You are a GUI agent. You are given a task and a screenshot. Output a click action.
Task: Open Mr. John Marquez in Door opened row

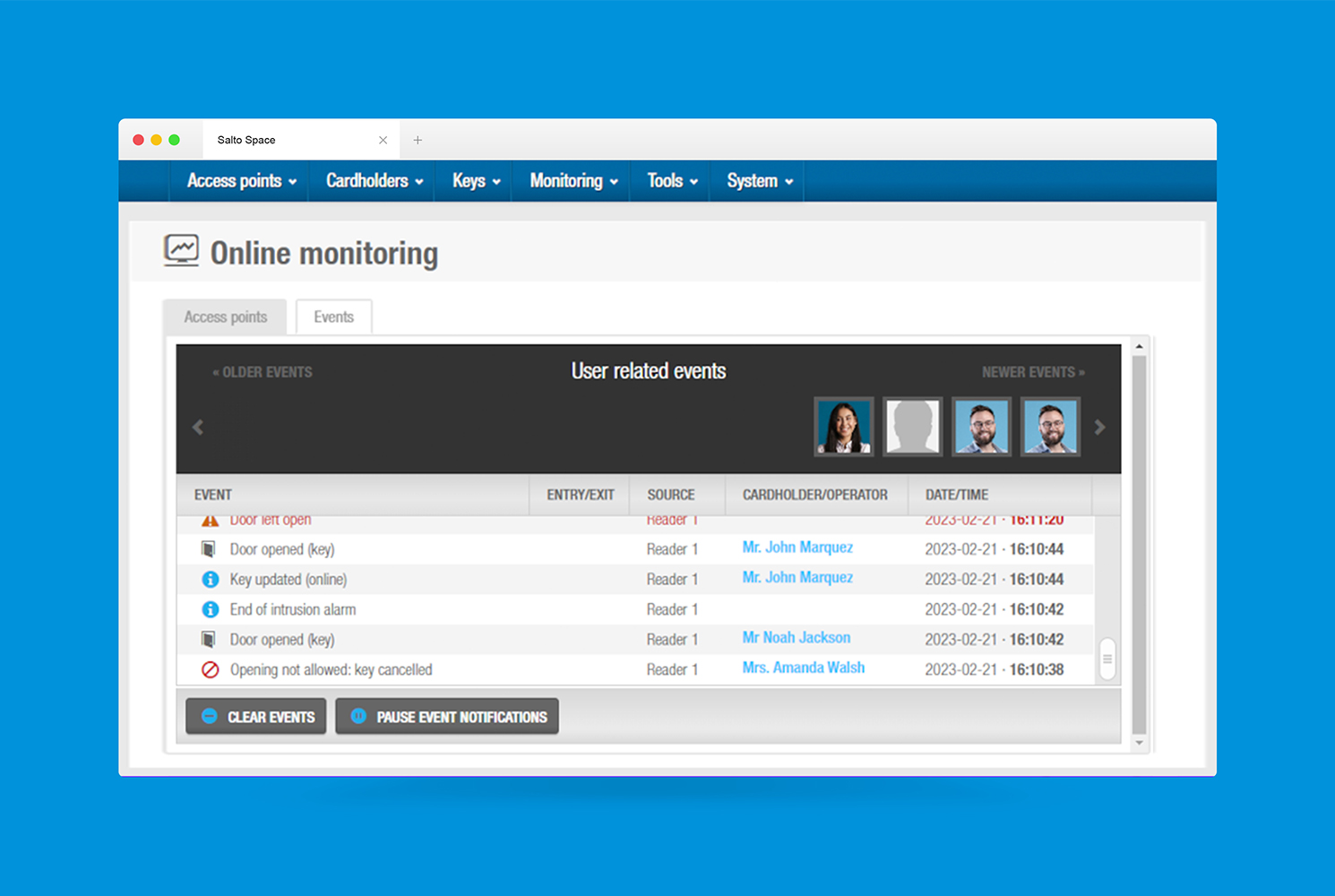tap(797, 547)
